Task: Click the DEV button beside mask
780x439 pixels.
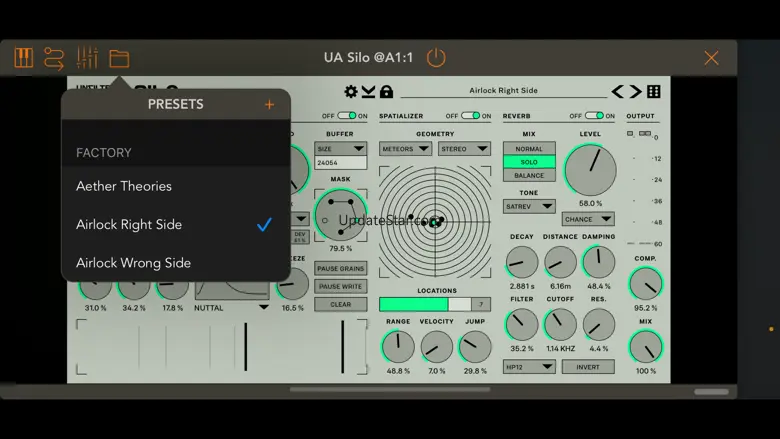Action: pyautogui.click(x=300, y=237)
